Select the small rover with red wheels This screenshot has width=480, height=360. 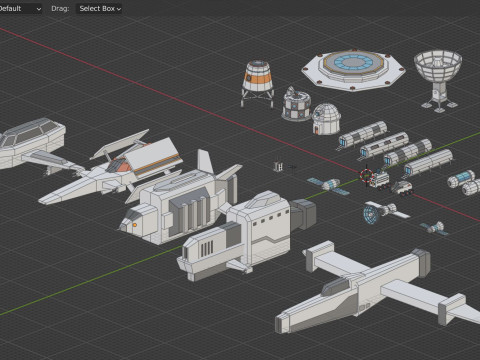point(402,188)
